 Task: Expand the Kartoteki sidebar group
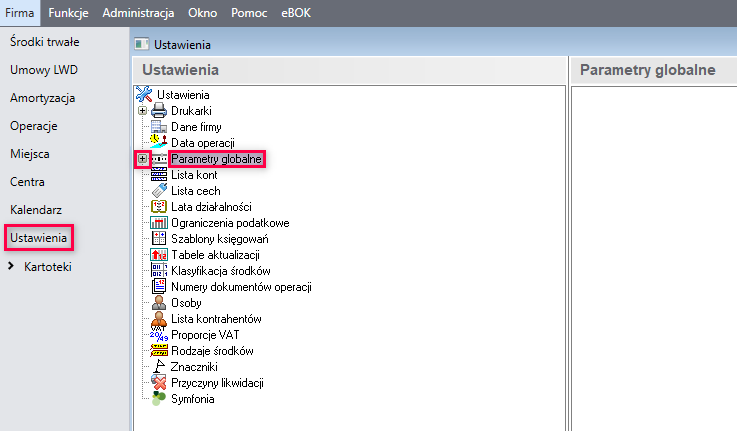tap(11, 266)
